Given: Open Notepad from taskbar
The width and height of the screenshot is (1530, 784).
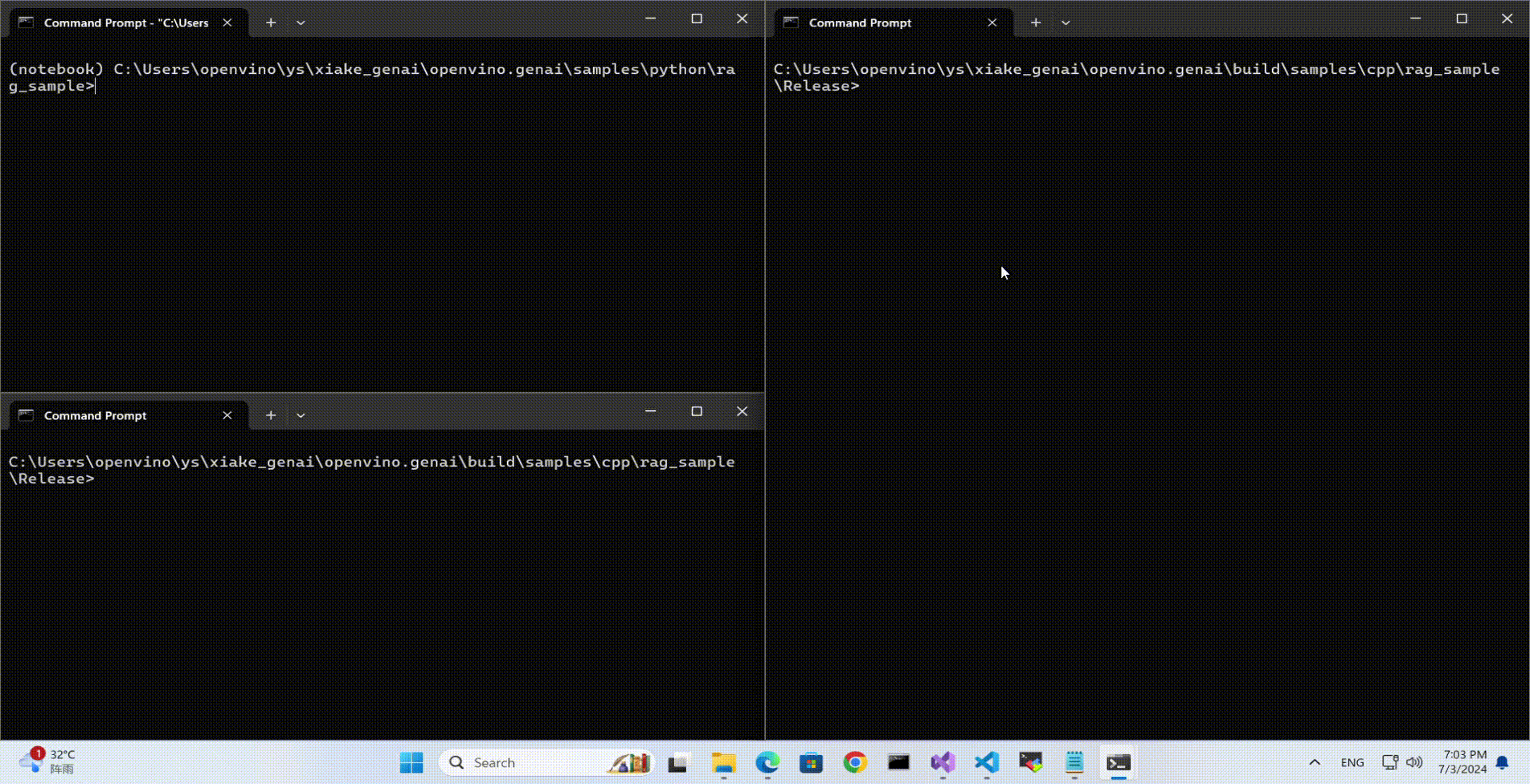Looking at the screenshot, I should click(x=1074, y=762).
